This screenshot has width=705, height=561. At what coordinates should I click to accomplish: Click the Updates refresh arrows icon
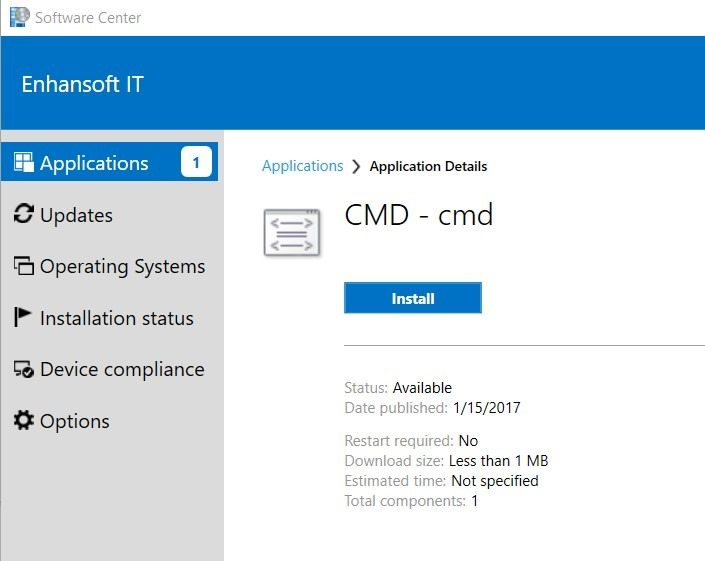[x=23, y=214]
